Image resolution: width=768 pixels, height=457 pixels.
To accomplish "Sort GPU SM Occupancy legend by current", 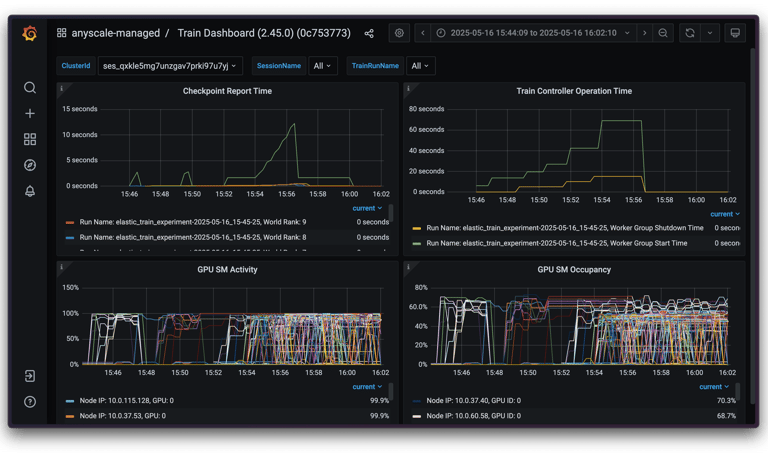I will (x=714, y=386).
